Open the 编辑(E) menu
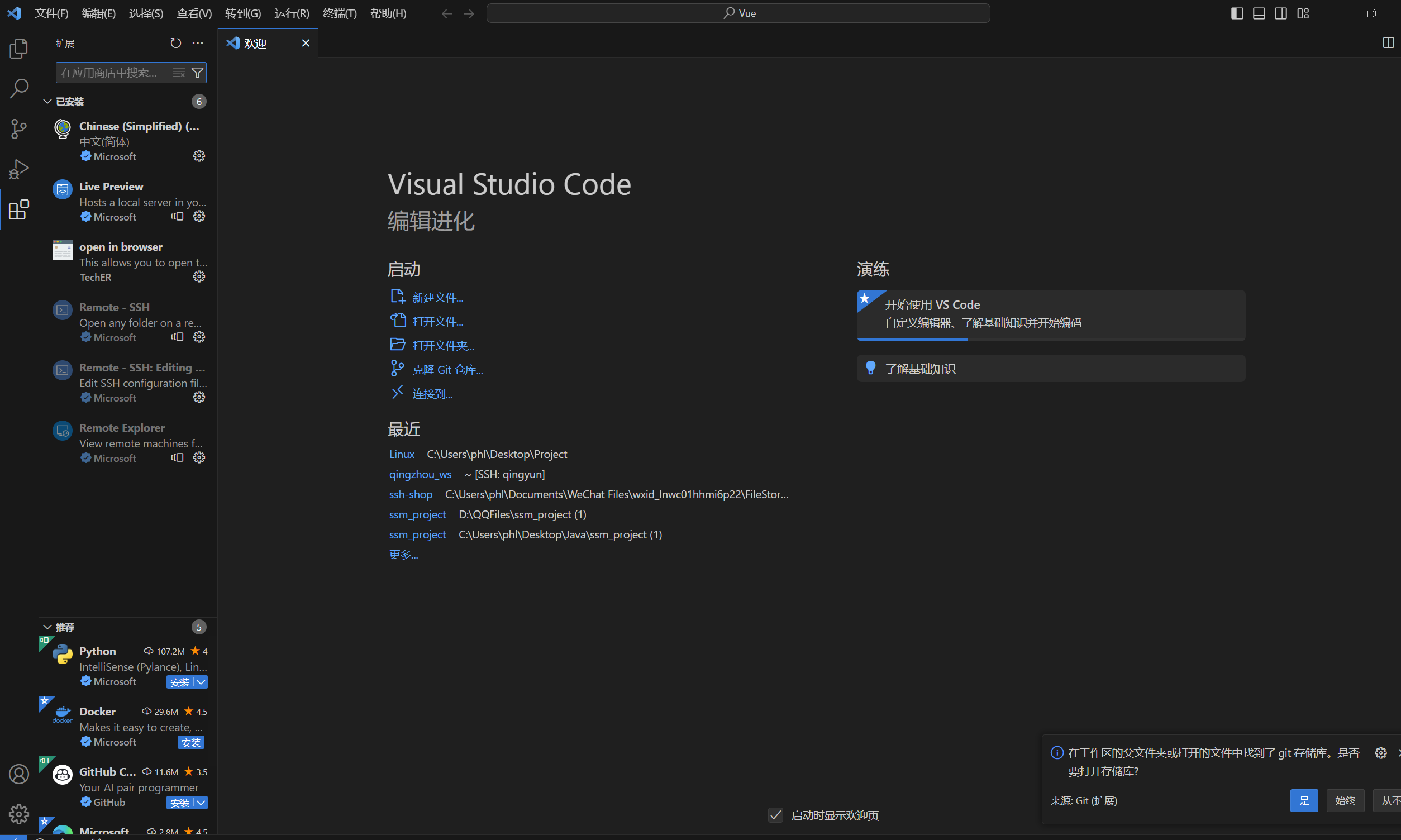Viewport: 1401px width, 840px height. (x=98, y=13)
